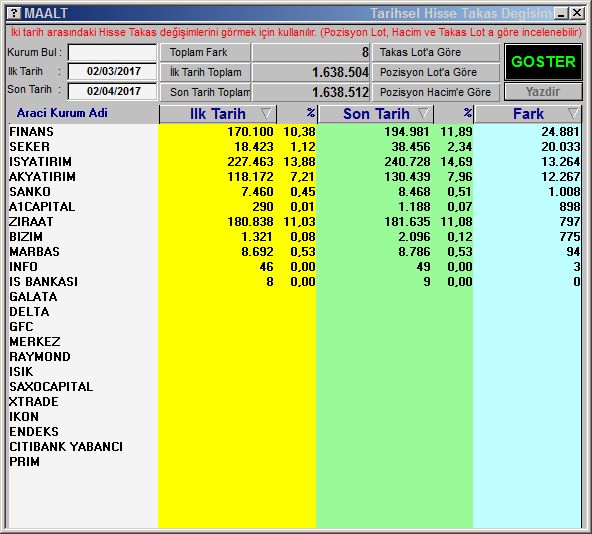Focus the Kurum Bul search field
592x534 pixels.
click(112, 52)
